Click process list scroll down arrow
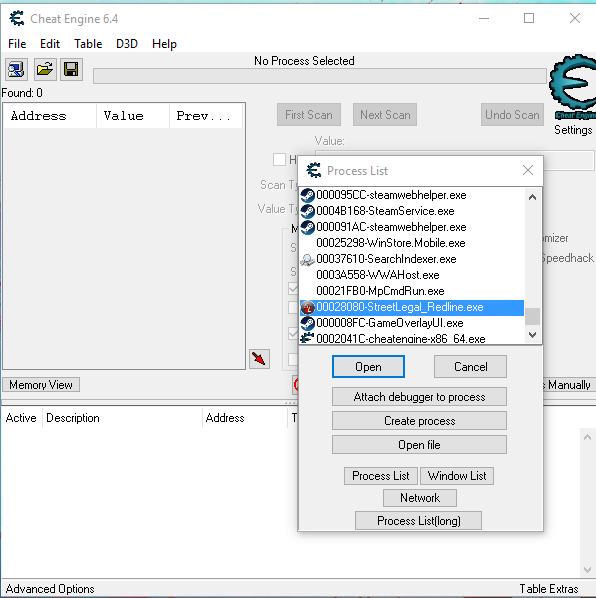596x598 pixels. pyautogui.click(x=533, y=335)
